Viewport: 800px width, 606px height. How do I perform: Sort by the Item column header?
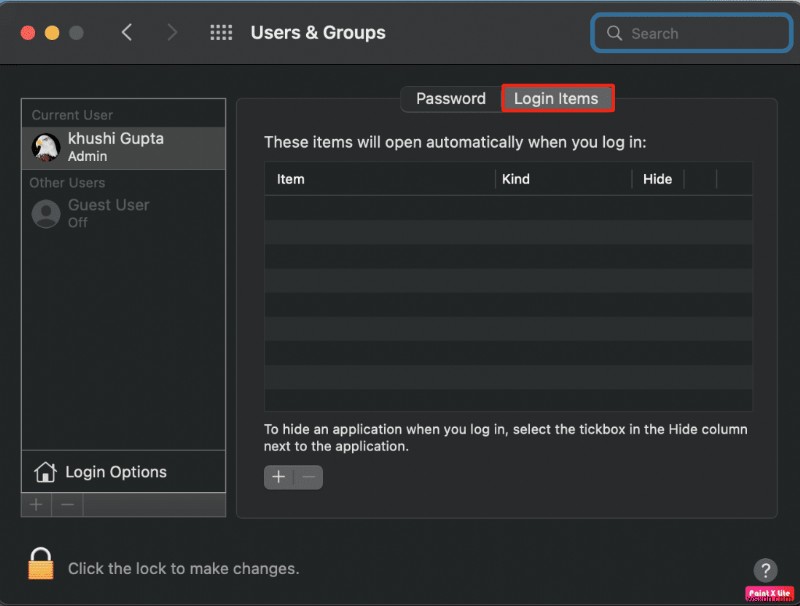pos(380,179)
